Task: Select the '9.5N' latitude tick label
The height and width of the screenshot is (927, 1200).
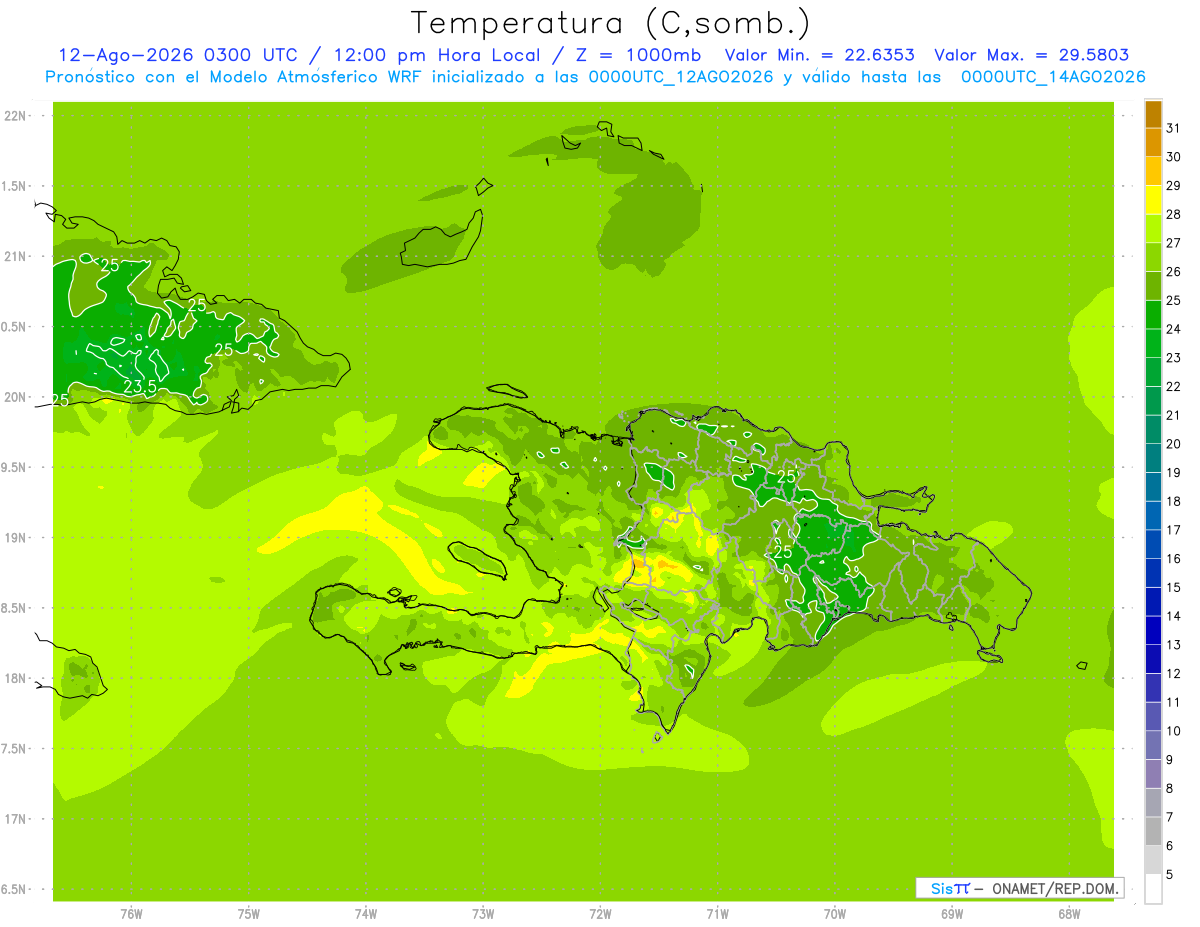Action: coord(14,467)
